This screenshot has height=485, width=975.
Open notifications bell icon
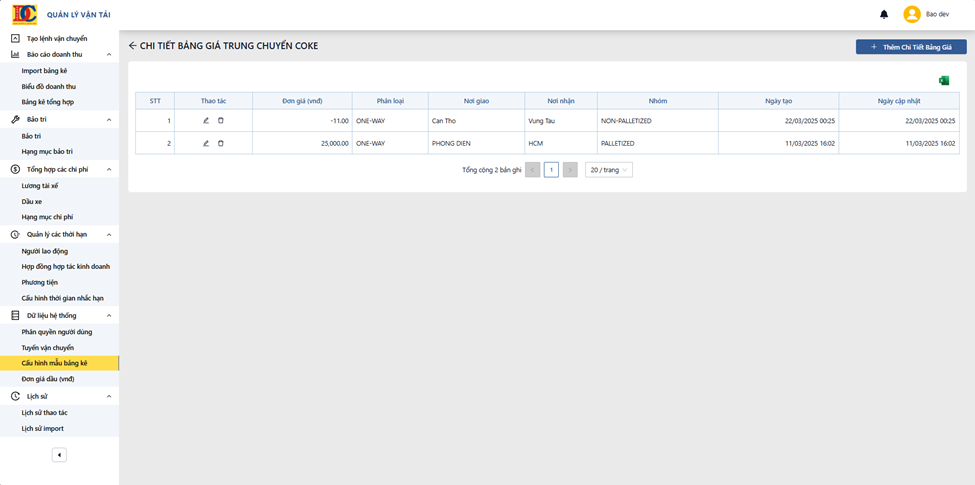pos(884,14)
